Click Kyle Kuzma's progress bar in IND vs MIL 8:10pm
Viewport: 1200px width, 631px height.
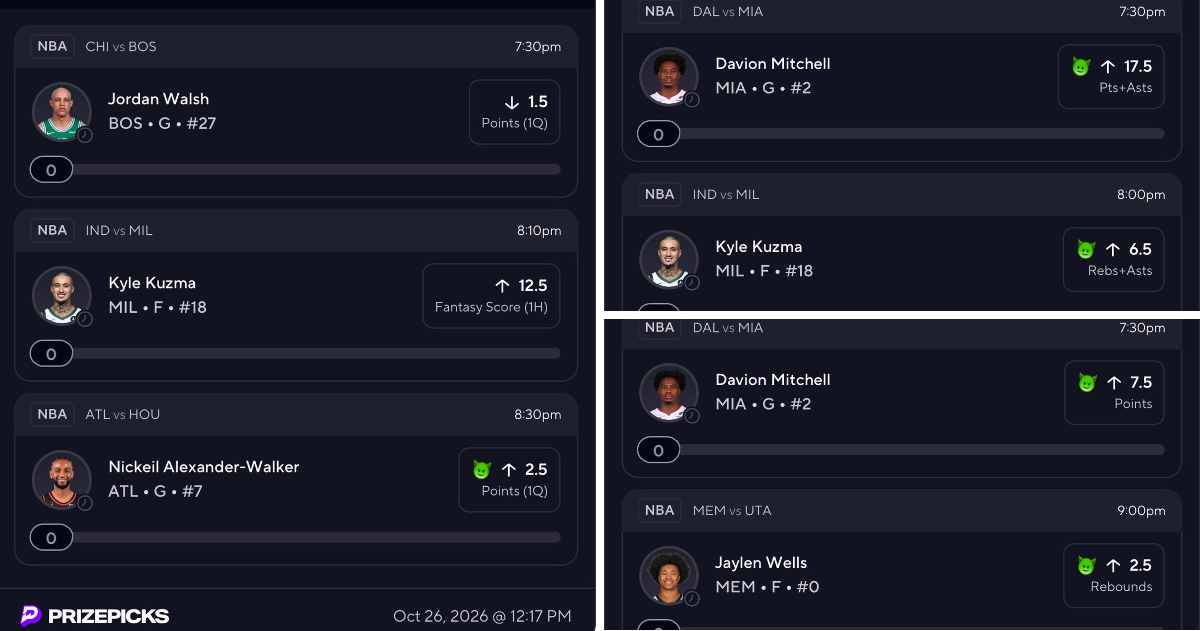pos(295,353)
